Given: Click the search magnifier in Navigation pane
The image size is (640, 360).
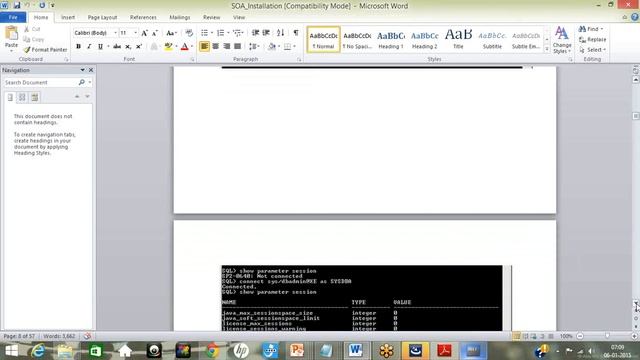Looking at the screenshot, I should tap(82, 82).
